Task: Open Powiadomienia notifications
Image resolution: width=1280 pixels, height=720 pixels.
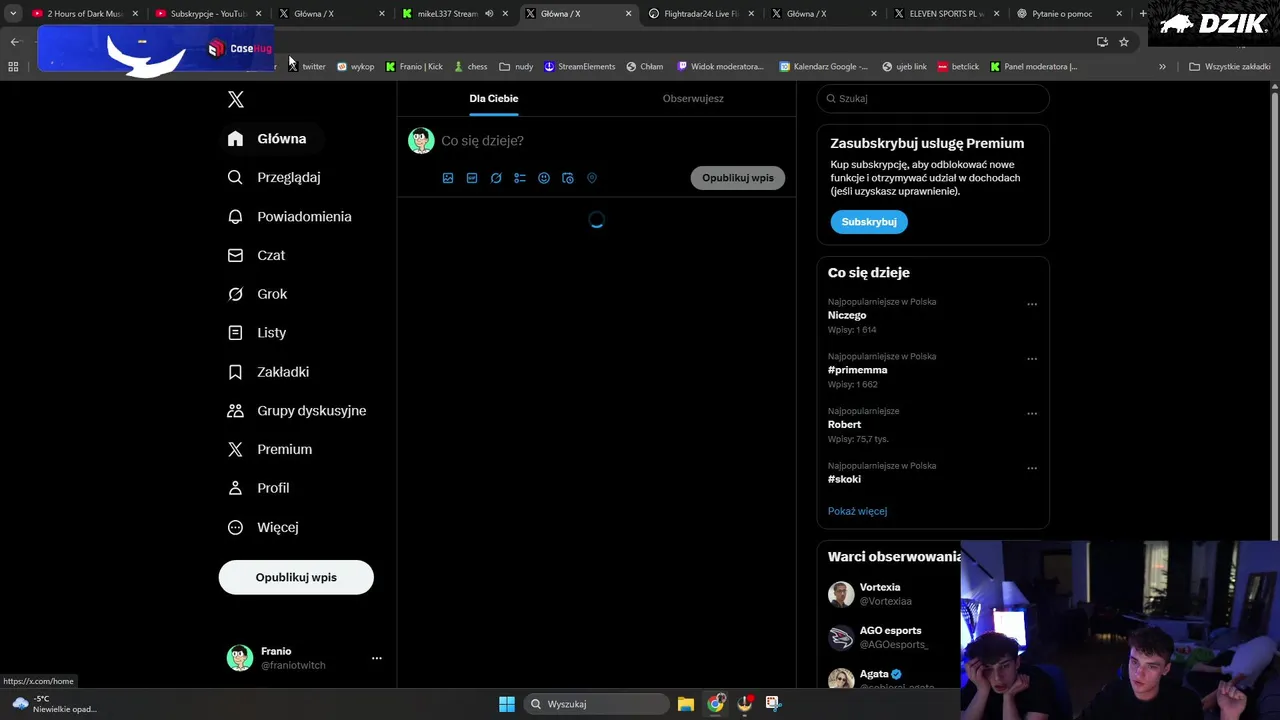Action: 290,216
